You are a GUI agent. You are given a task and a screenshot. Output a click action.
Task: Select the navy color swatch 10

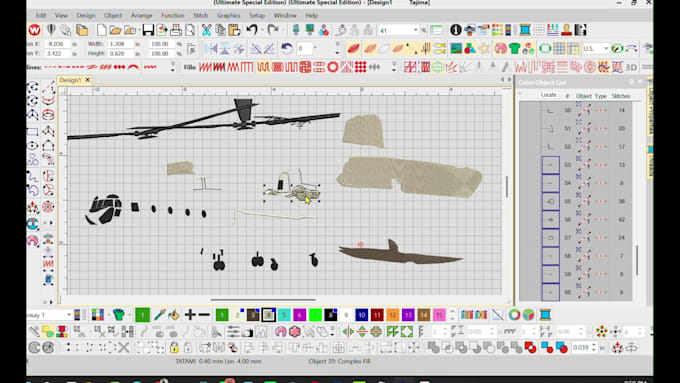coord(362,315)
